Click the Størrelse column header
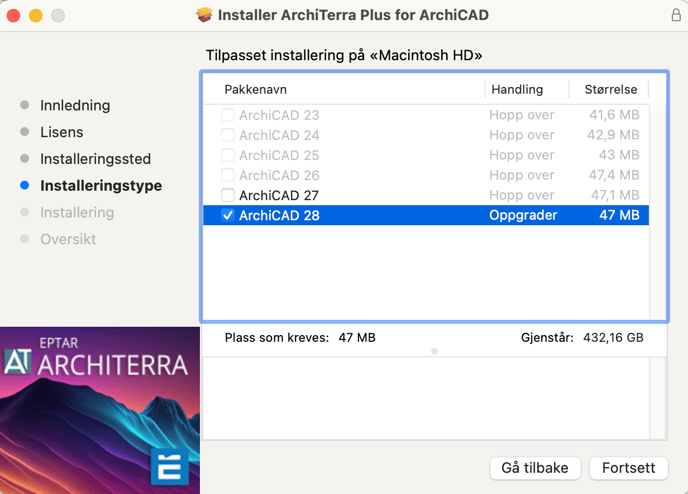This screenshot has width=688, height=494. coord(610,89)
